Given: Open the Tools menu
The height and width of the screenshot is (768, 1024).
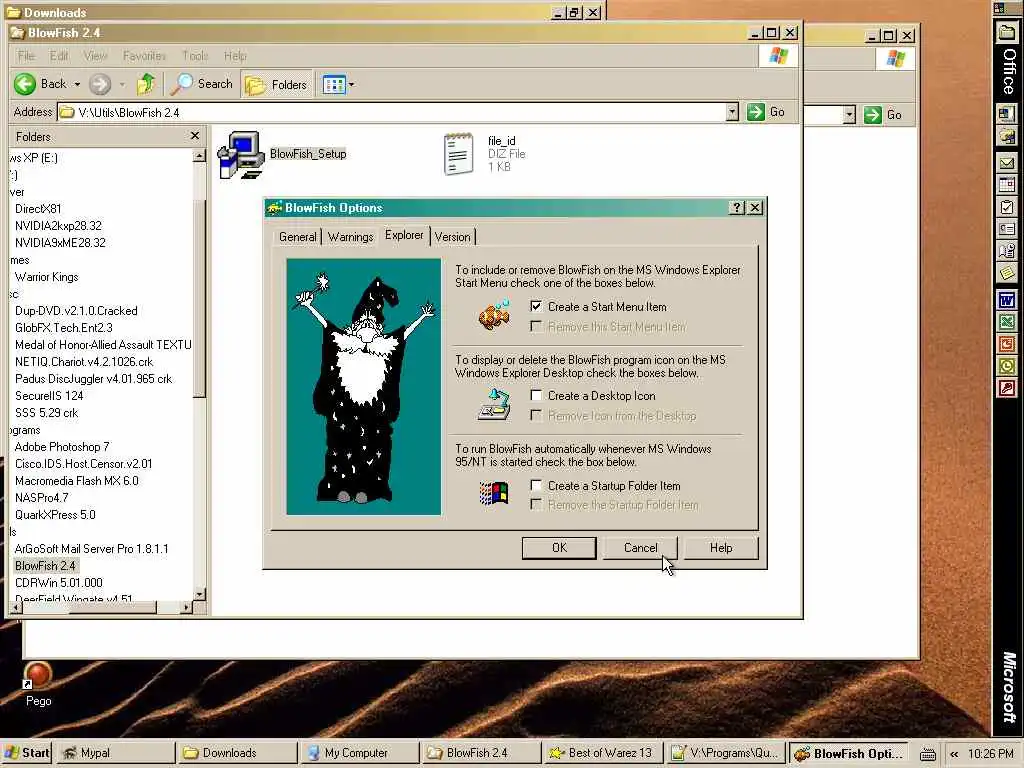Looking at the screenshot, I should 195,56.
